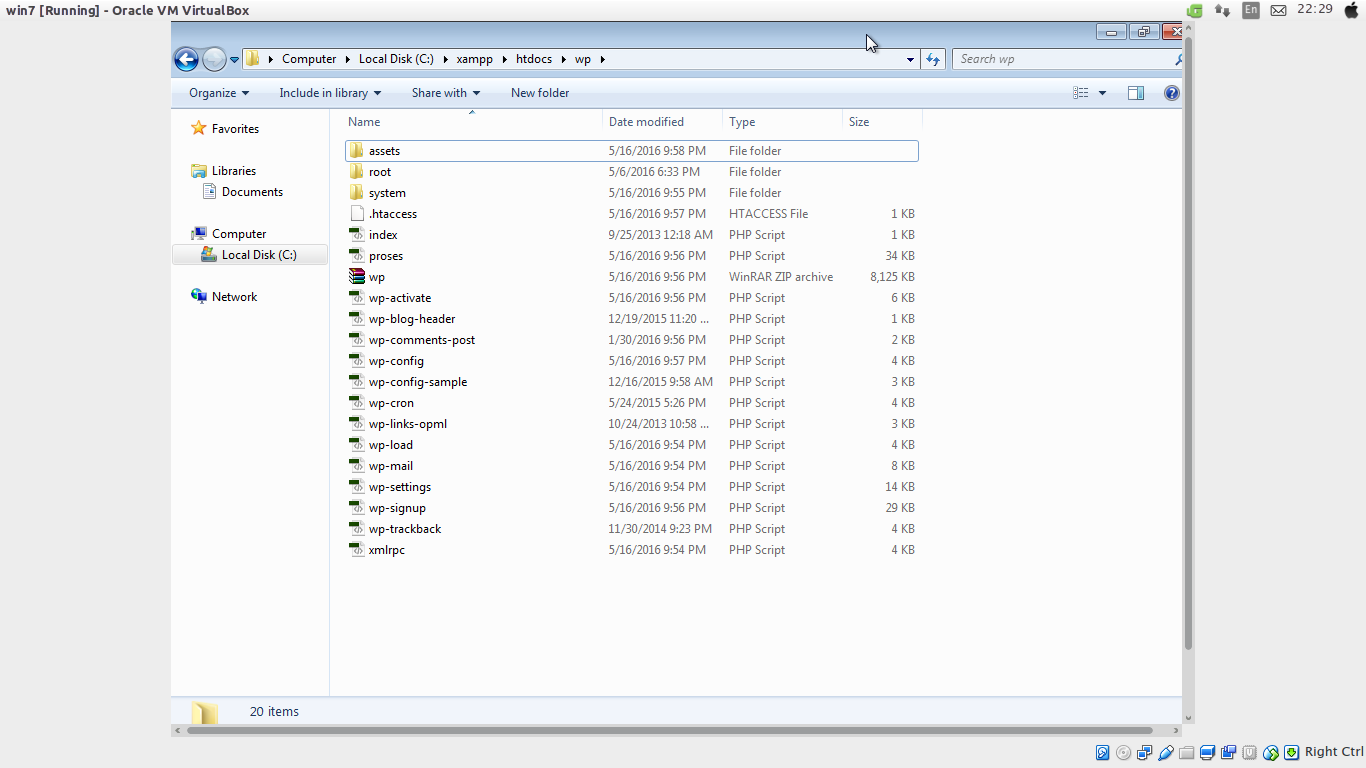Open Favorites in the navigation pane
This screenshot has width=1366, height=768.
tap(235, 129)
